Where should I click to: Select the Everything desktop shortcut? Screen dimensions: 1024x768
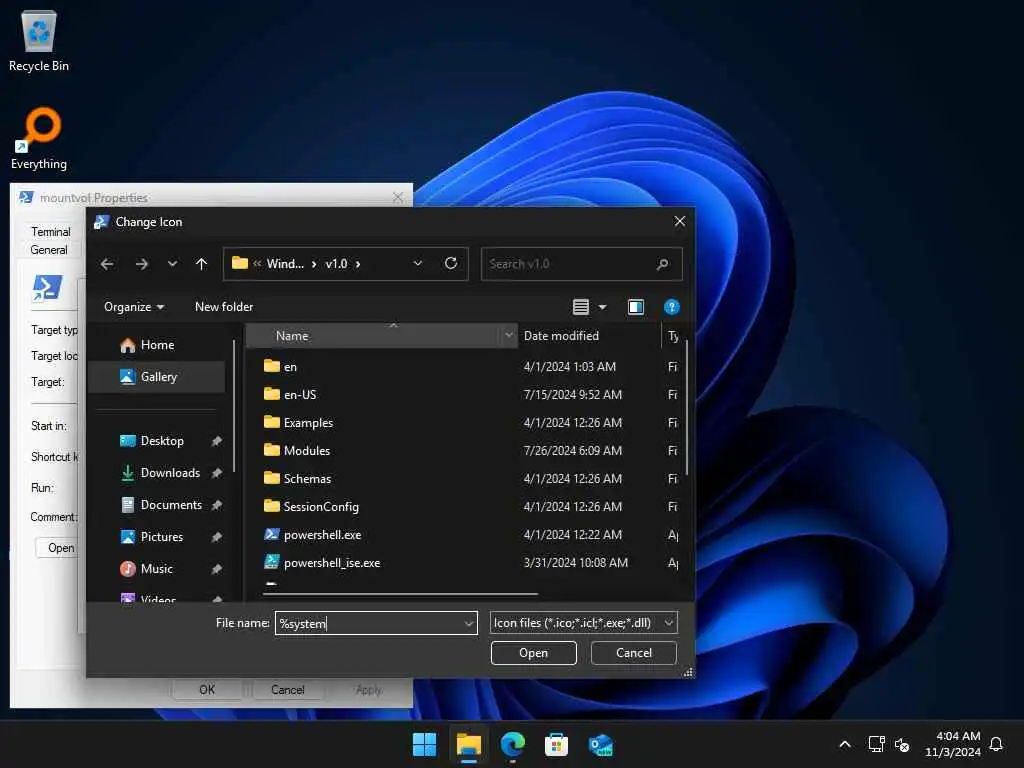[39, 138]
